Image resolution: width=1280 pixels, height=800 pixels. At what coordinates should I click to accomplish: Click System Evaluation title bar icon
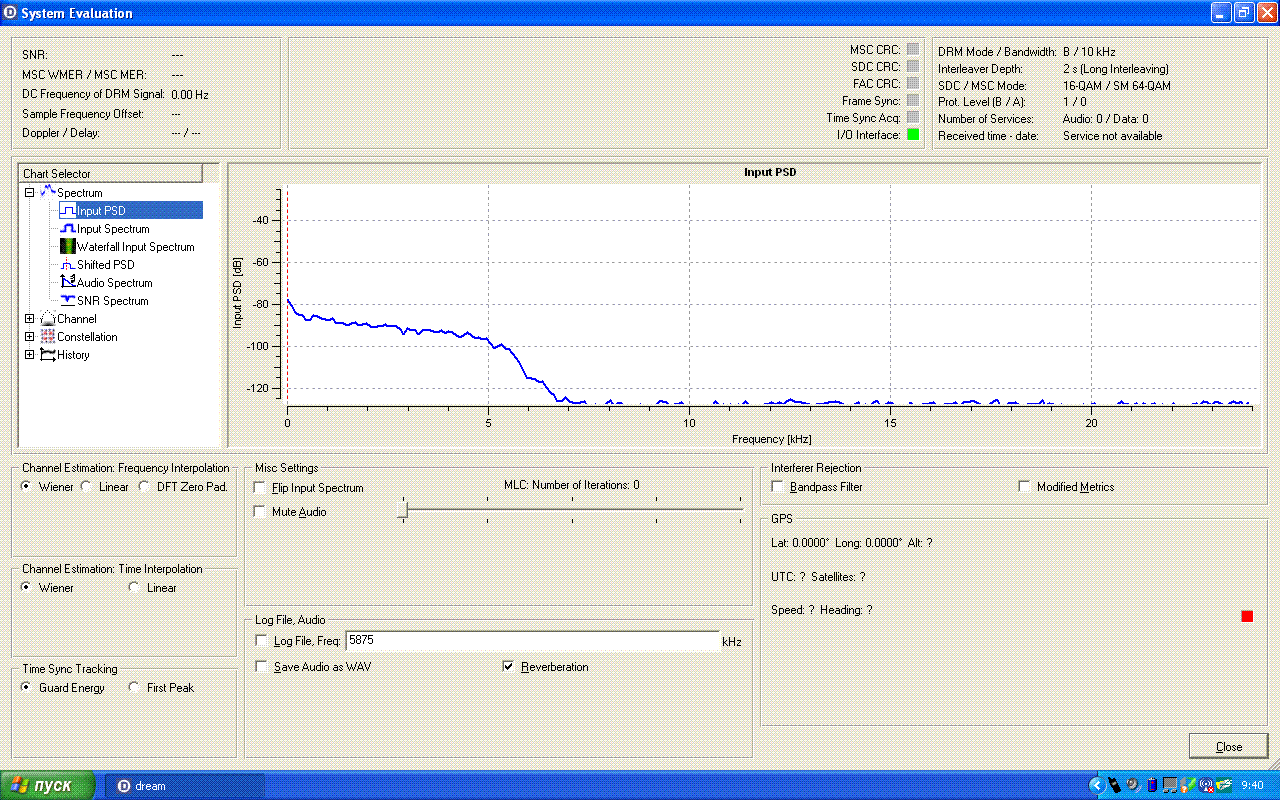tap(11, 13)
